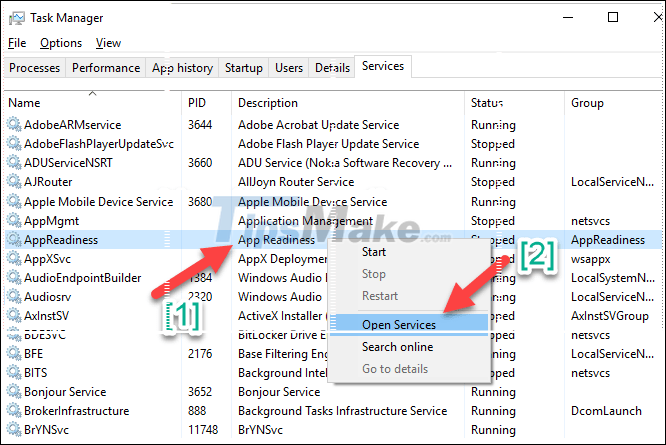This screenshot has height=445, width=666.
Task: Click the Stopped status of AJRouter
Action: point(493,182)
